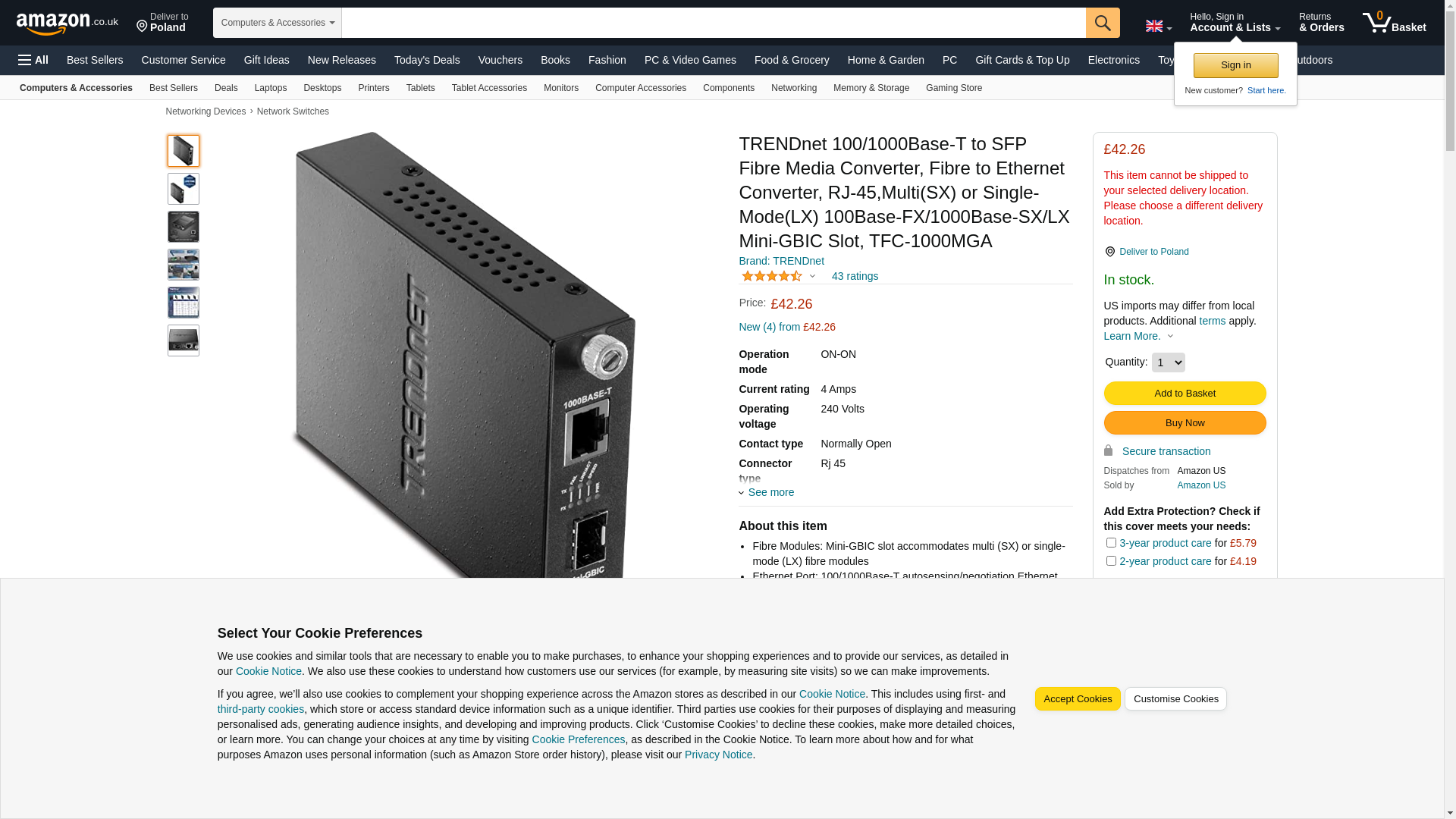Image resolution: width=1456 pixels, height=819 pixels.
Task: Open the basket cart icon
Action: click(1394, 23)
